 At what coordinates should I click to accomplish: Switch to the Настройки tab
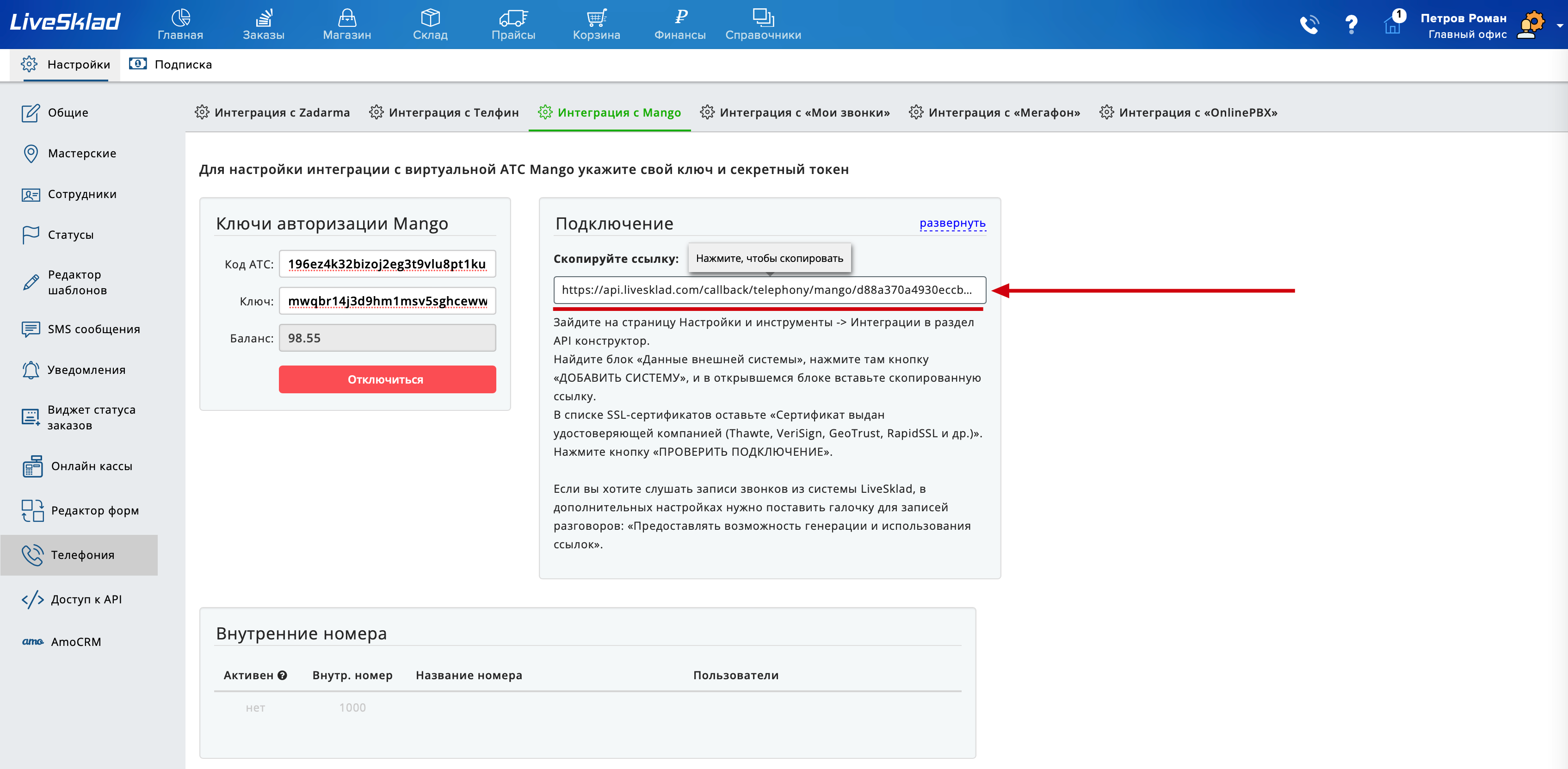65,64
